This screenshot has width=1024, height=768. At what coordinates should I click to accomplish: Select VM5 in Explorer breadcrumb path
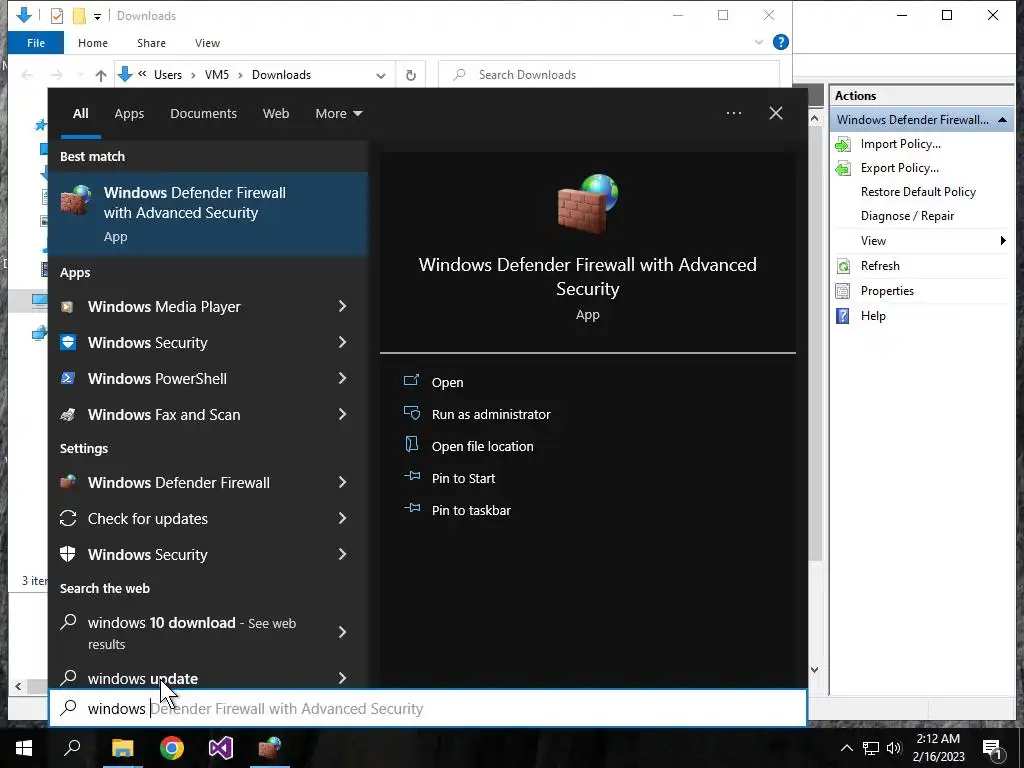[217, 74]
